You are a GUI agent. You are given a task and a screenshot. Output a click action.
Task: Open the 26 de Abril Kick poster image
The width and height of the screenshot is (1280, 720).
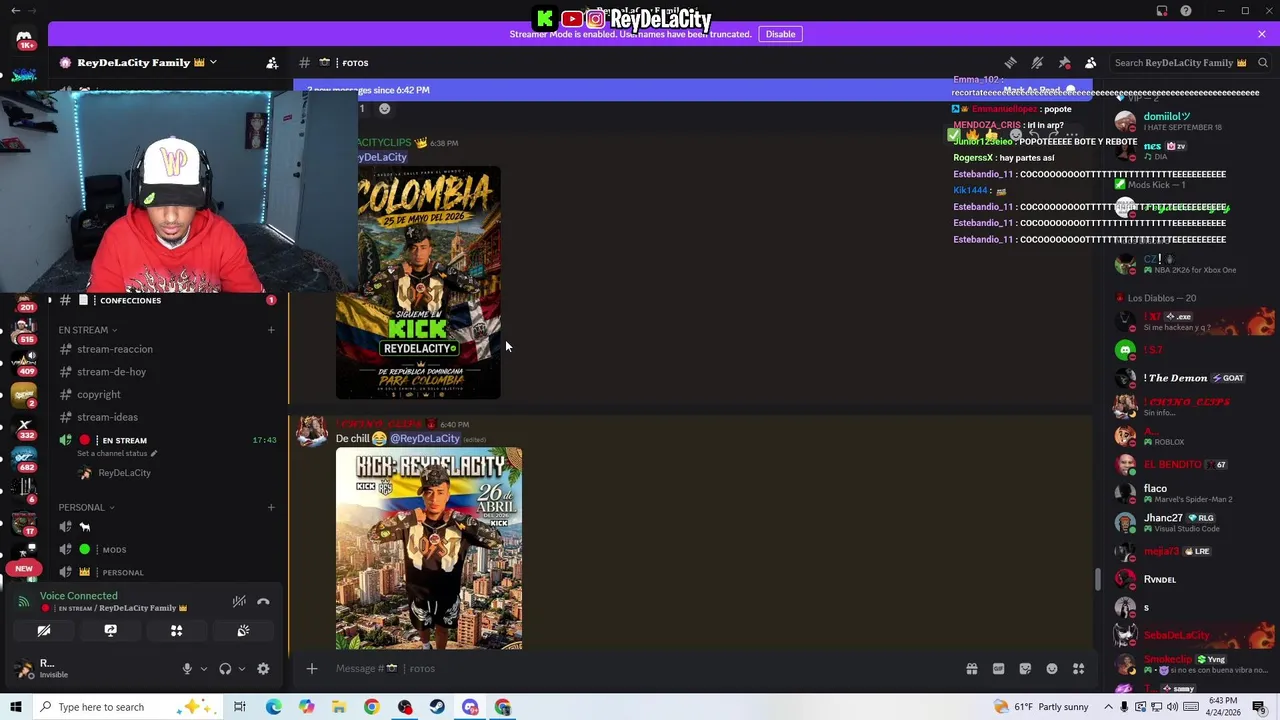[x=429, y=548]
